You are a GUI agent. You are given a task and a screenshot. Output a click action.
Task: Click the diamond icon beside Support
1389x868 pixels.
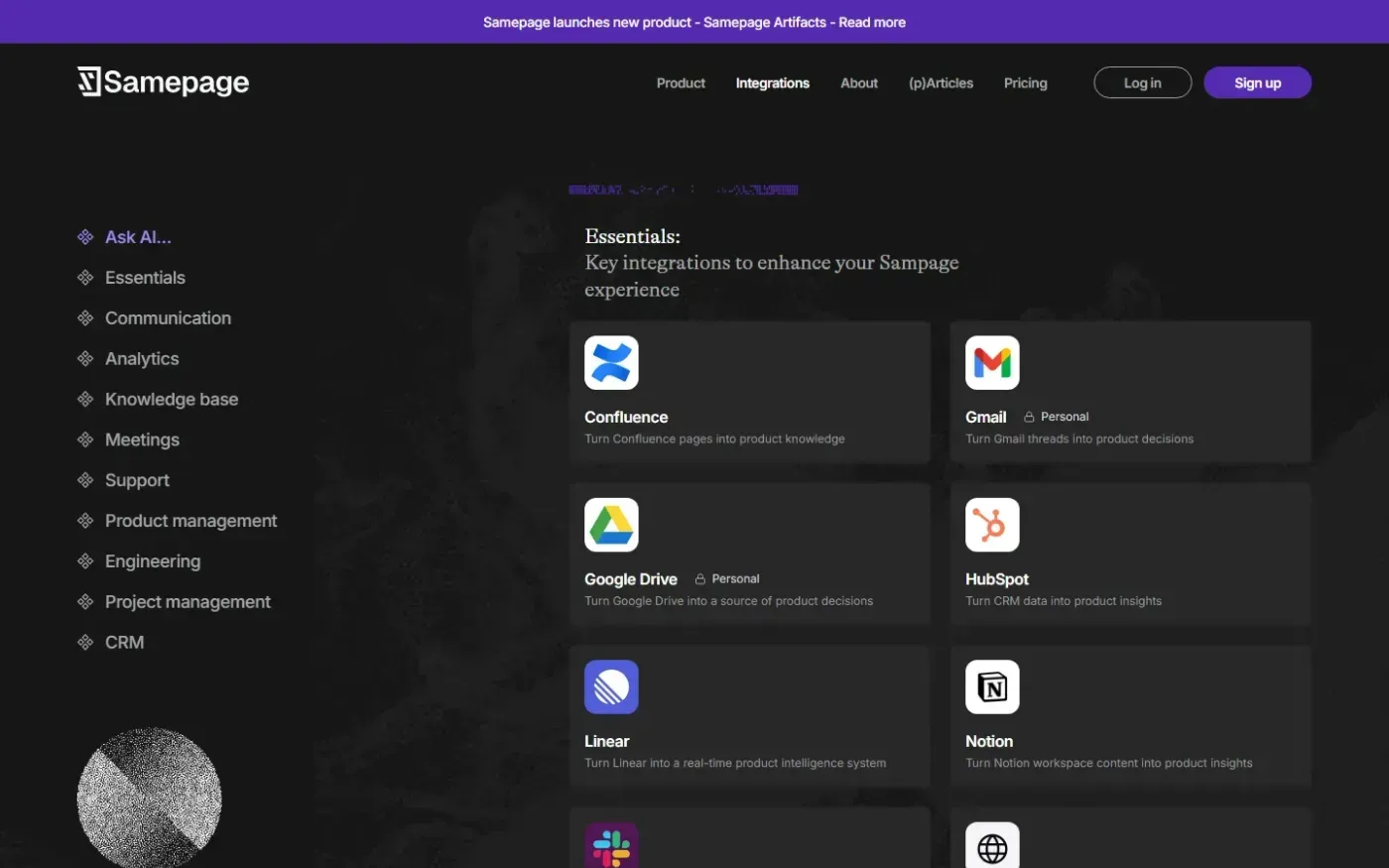click(85, 480)
